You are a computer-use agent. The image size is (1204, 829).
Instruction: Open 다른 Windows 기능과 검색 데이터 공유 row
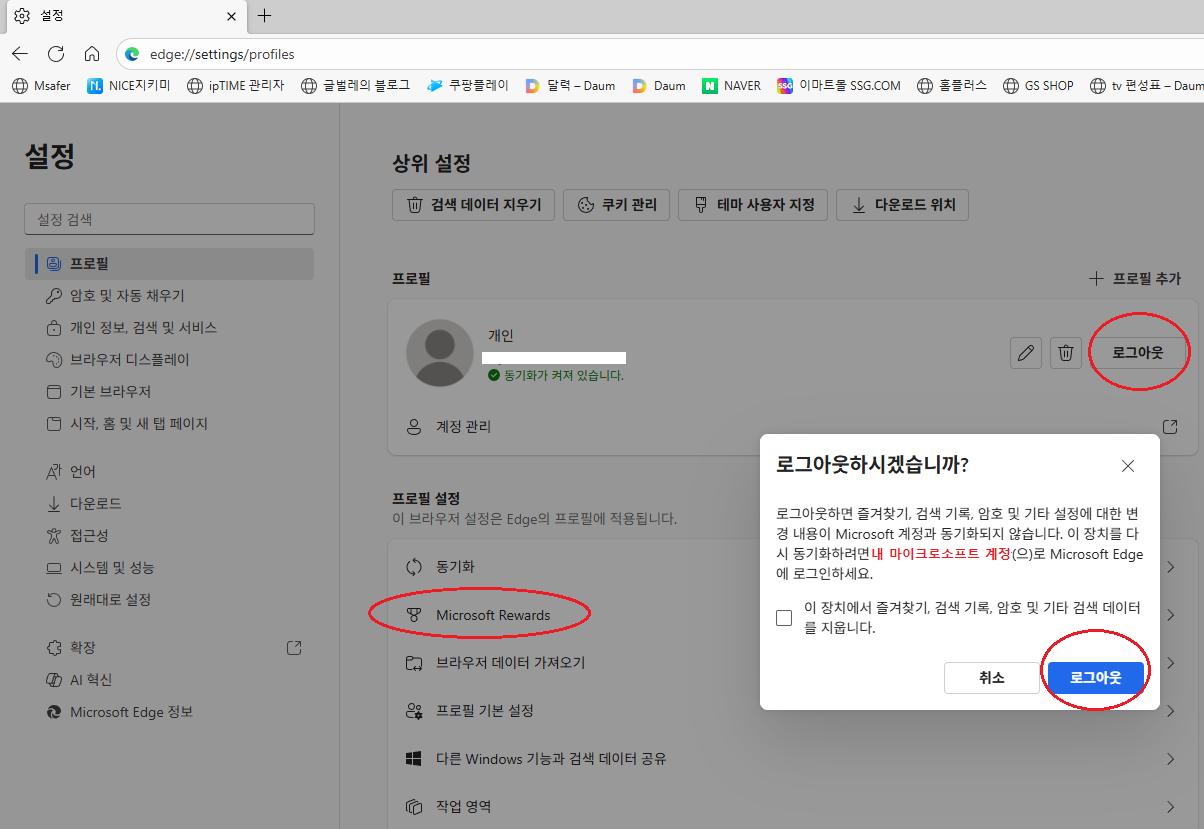(792, 759)
